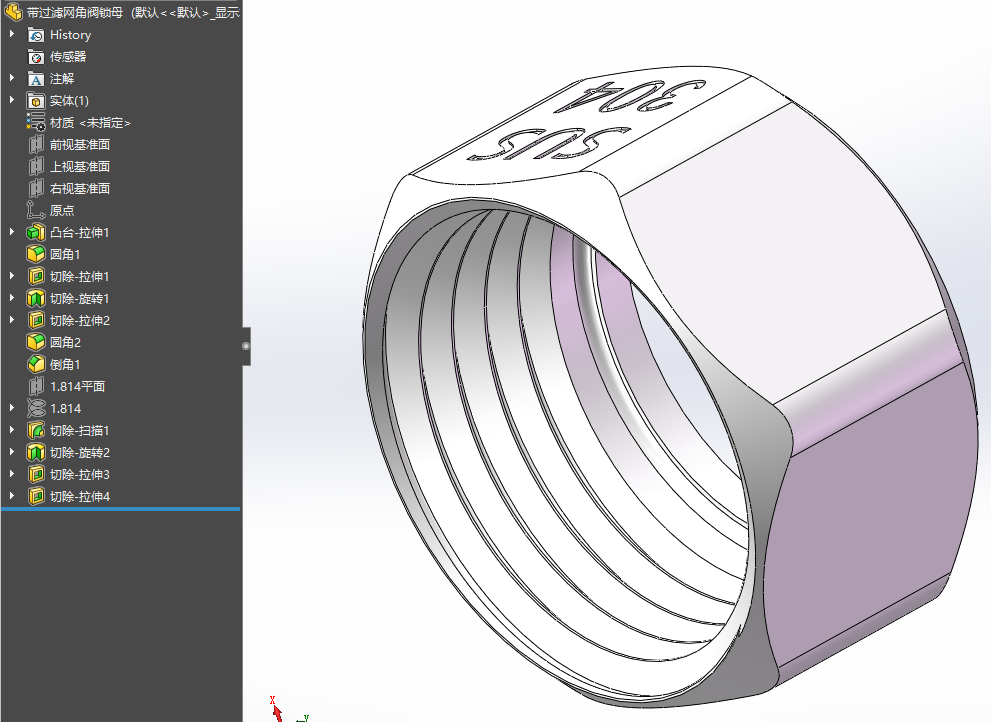This screenshot has height=722, width=991.
Task: Expand the 切除-拉伸1 feature
Action: pyautogui.click(x=11, y=276)
